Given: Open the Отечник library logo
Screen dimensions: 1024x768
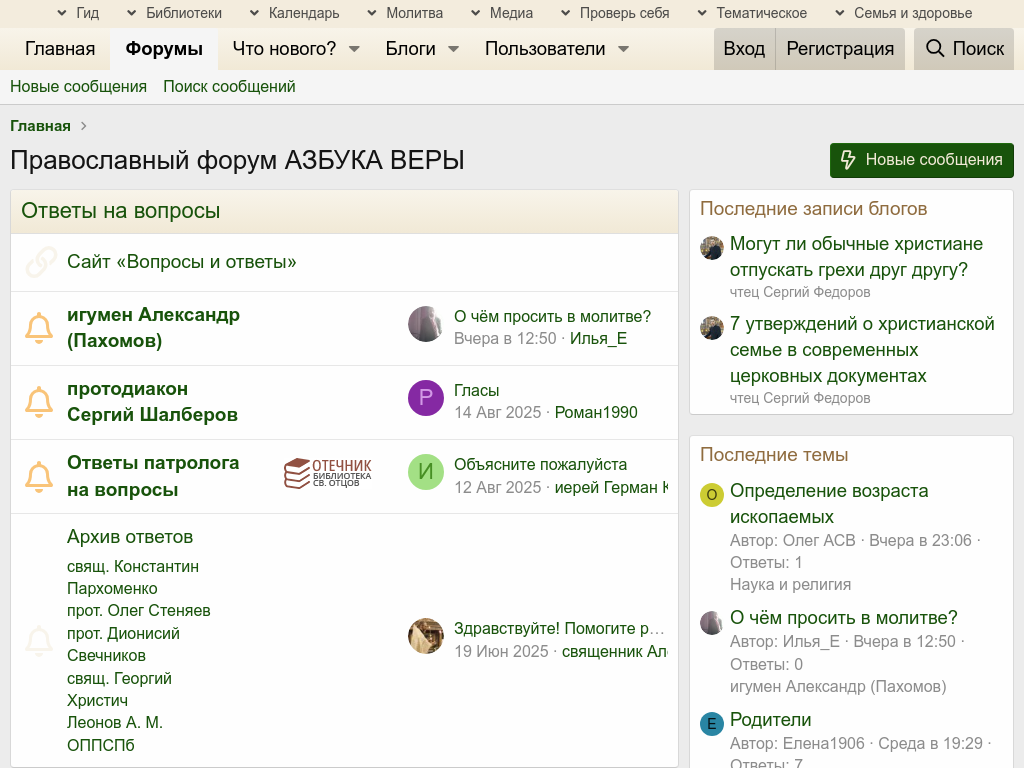Looking at the screenshot, I should click(x=328, y=473).
